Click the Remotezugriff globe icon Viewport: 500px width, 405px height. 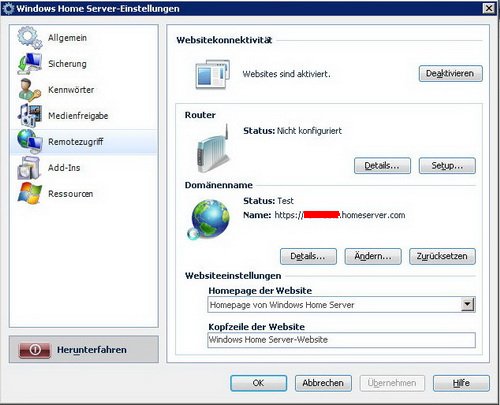(x=30, y=141)
